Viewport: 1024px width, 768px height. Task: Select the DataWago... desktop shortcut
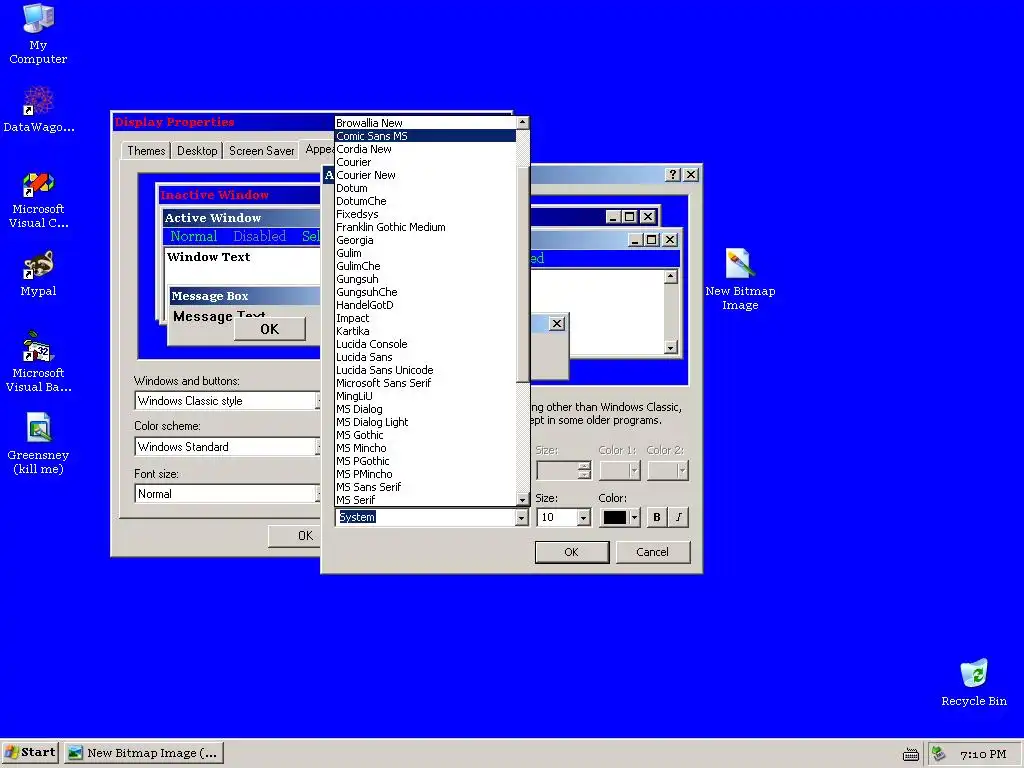[x=38, y=110]
